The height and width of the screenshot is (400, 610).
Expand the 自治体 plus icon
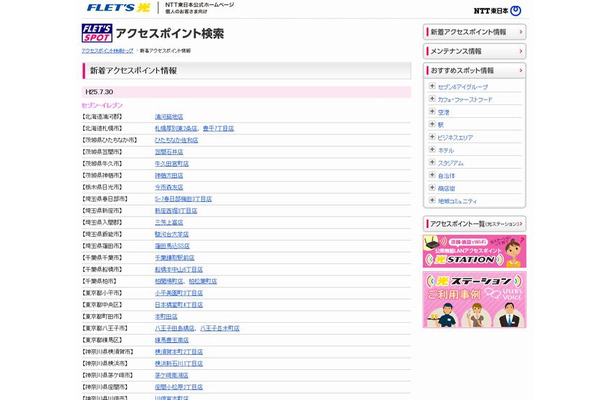pyautogui.click(x=432, y=175)
